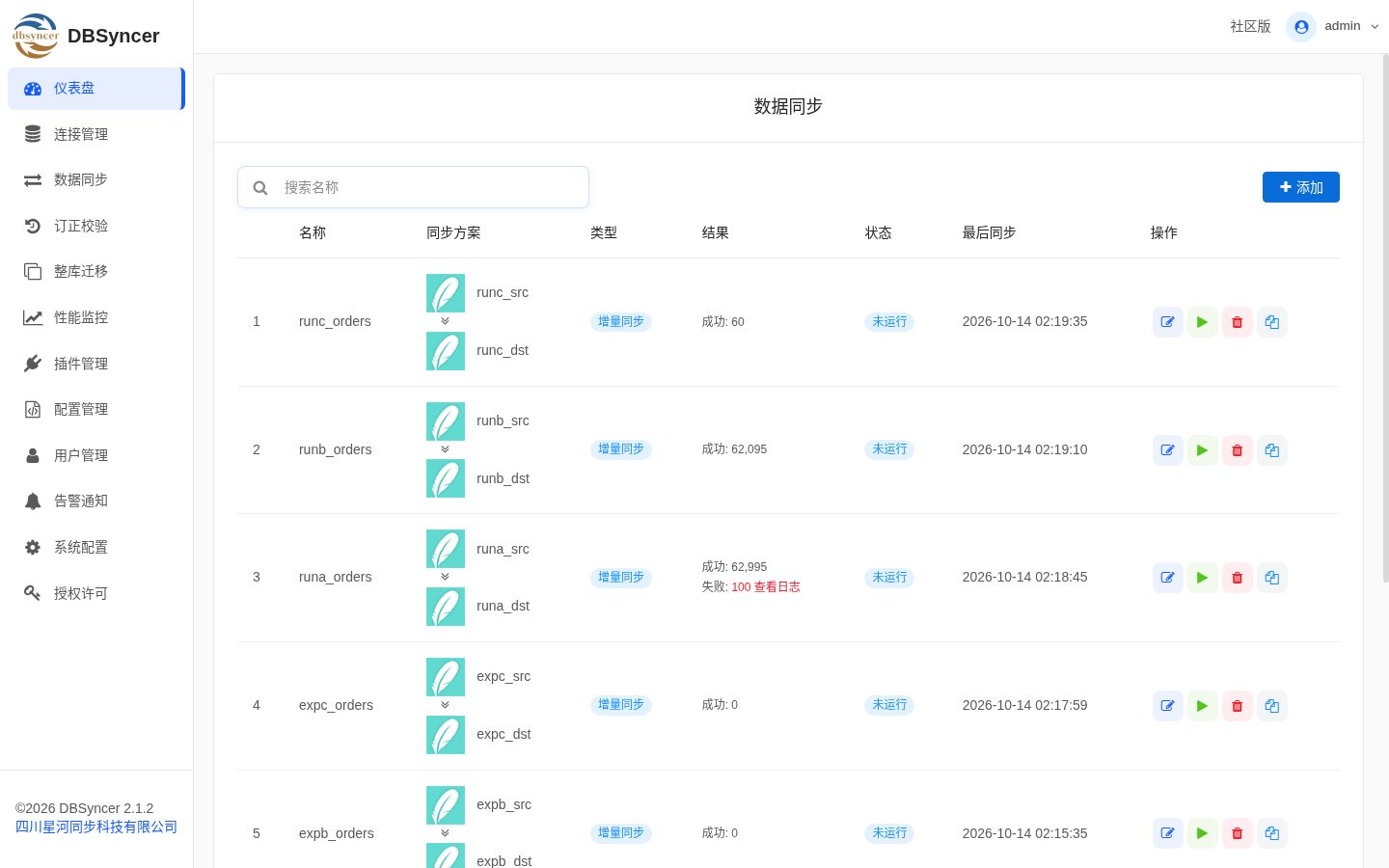Delete the expb_orders sync task
The width and height of the screenshot is (1389, 868).
click(1238, 833)
